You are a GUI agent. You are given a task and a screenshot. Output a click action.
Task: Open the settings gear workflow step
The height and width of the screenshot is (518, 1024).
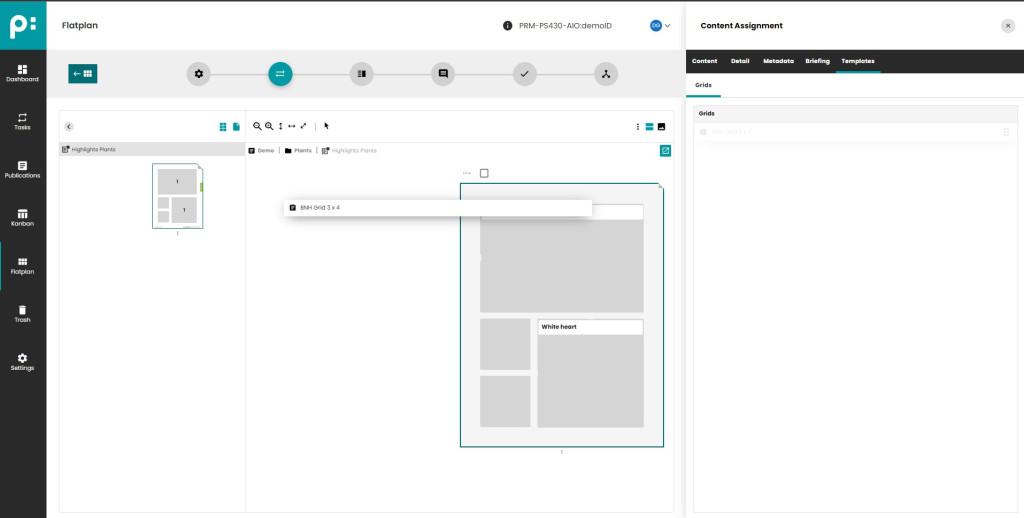199,73
